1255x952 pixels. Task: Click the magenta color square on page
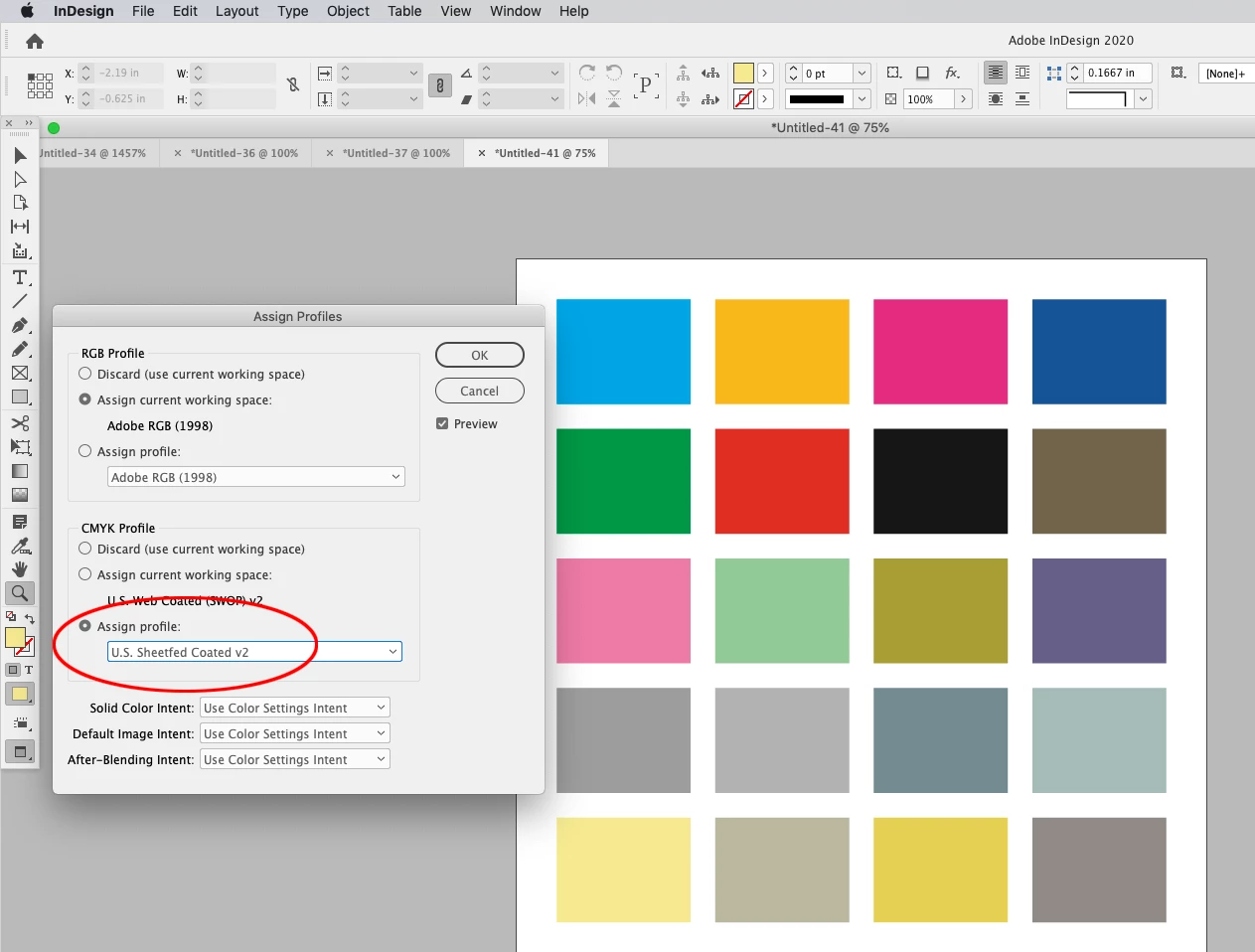click(940, 352)
